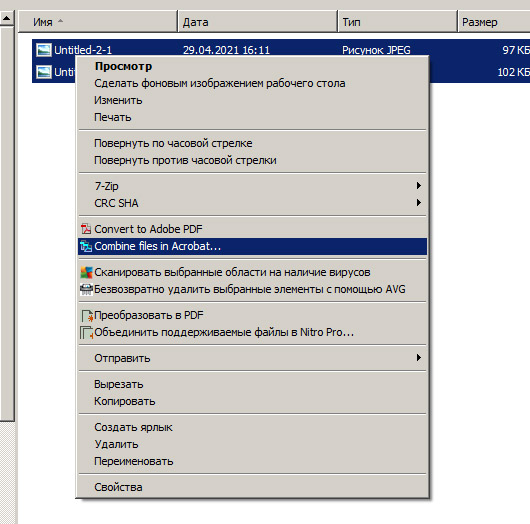Click the Adobe PDF icon beside Convert to Adobe PDF
Screen dimensions: 530x524
pyautogui.click(x=86, y=229)
